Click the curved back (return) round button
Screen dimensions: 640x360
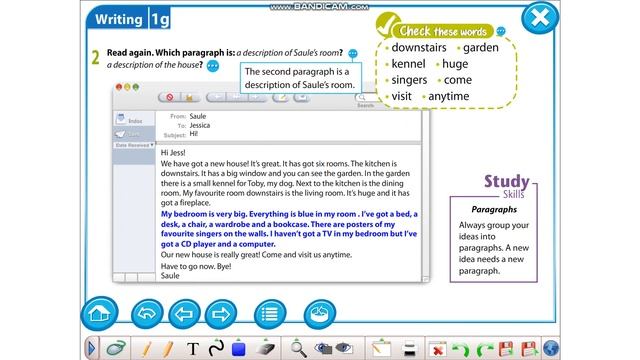tap(147, 314)
